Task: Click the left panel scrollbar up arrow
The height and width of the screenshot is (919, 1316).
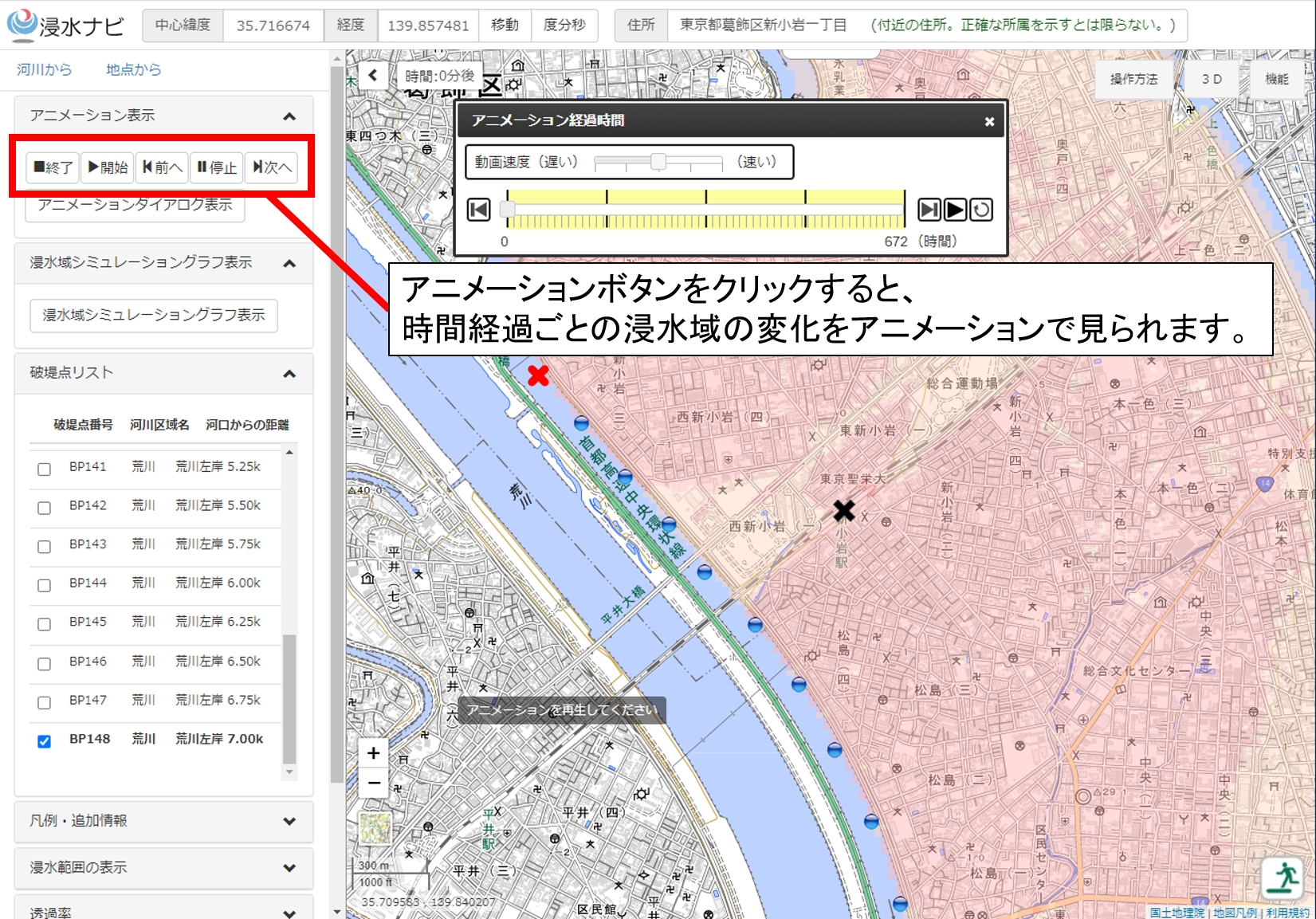Action: pyautogui.click(x=337, y=59)
